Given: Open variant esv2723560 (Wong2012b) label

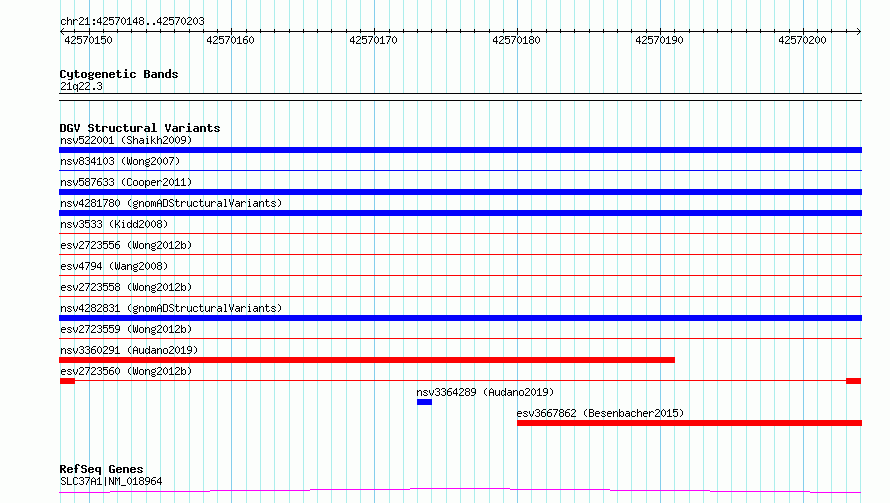Looking at the screenshot, I should [x=126, y=371].
